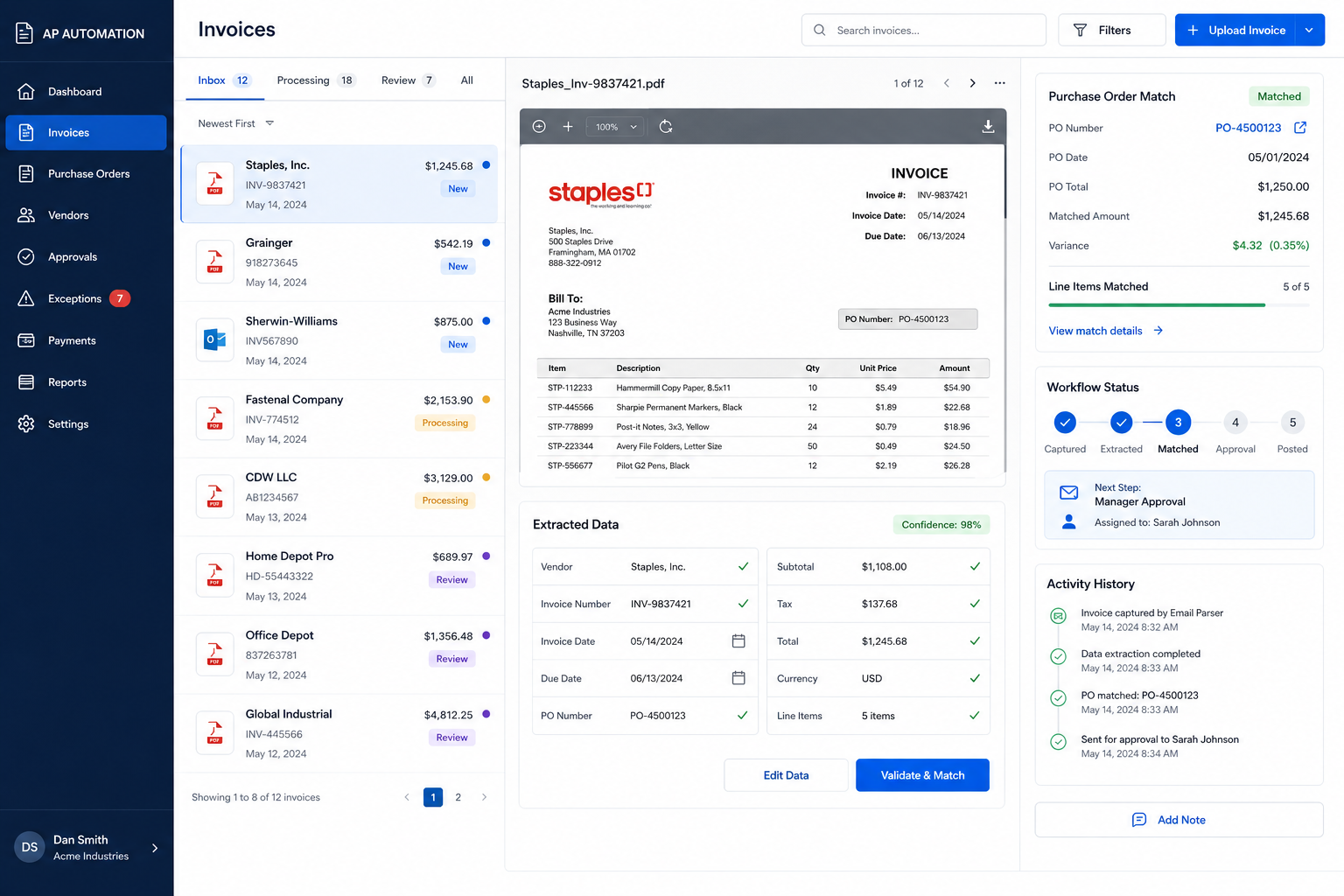1344x896 pixels.
Task: Download the invoice PDF
Action: pos(988,127)
